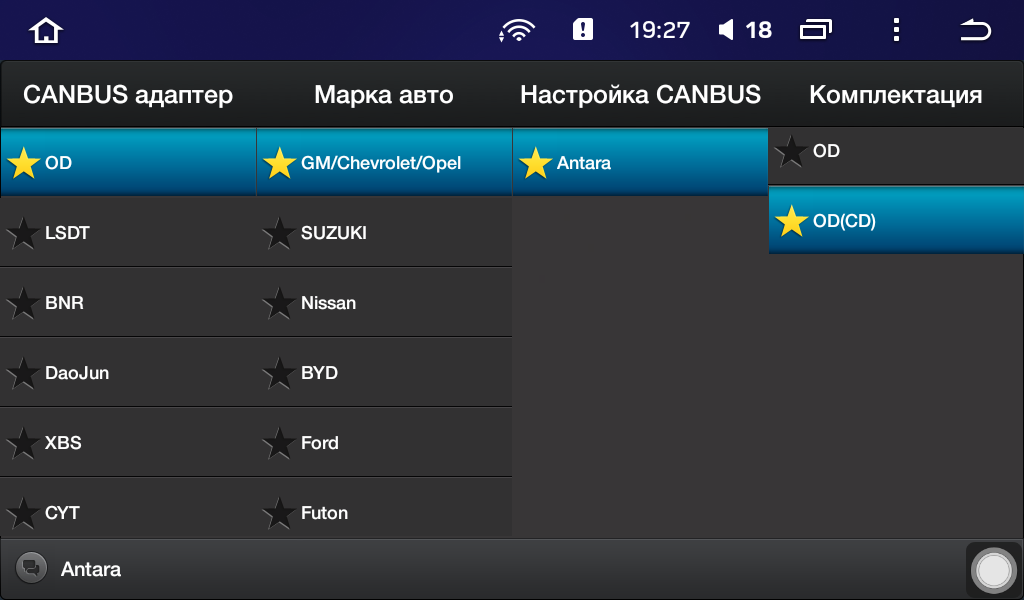Viewport: 1024px width, 600px height.
Task: Tap the alert notification icon
Action: tap(583, 29)
